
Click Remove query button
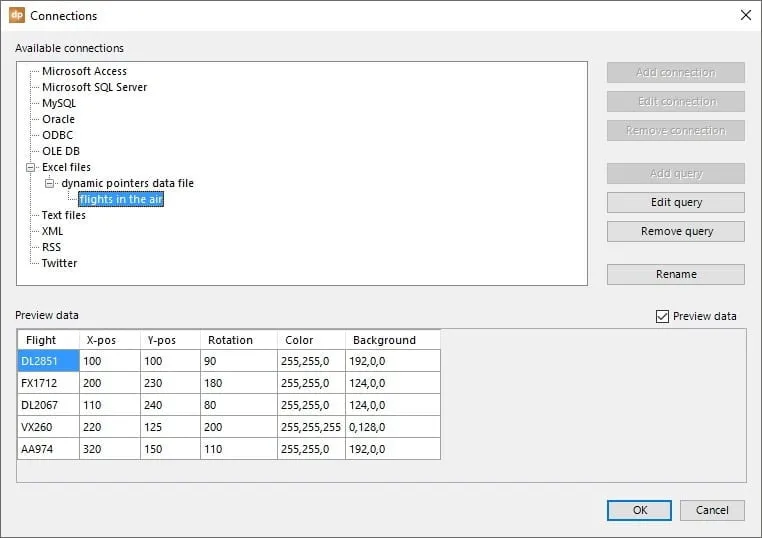point(675,232)
